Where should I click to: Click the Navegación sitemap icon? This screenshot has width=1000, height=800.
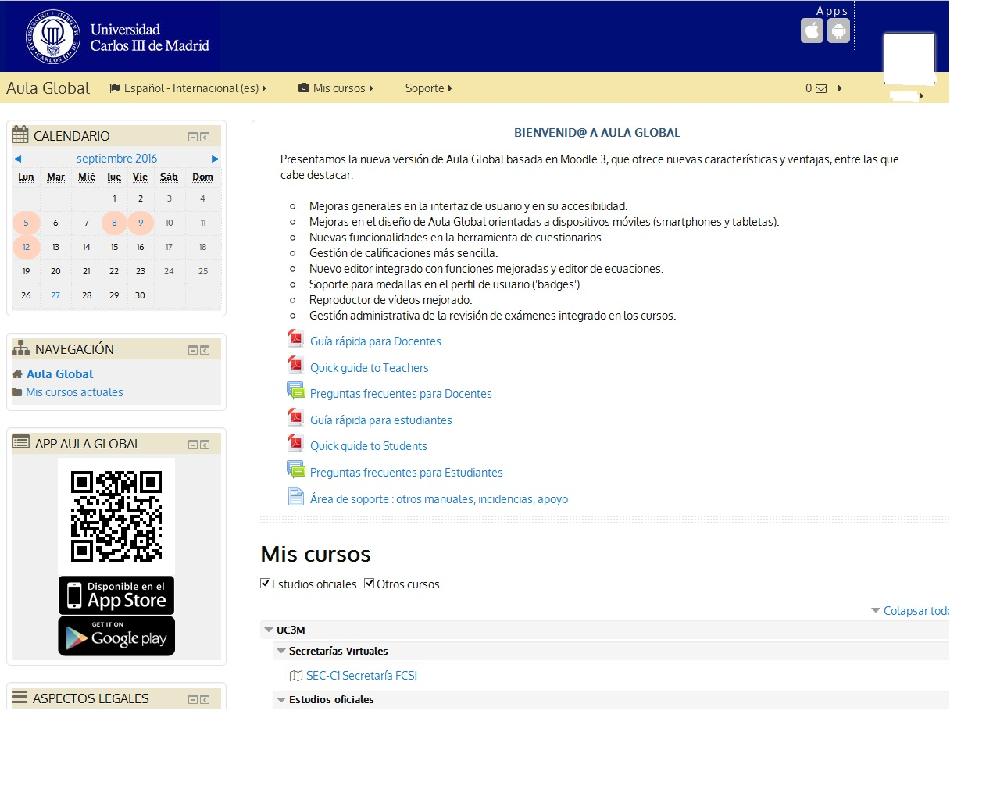point(21,348)
